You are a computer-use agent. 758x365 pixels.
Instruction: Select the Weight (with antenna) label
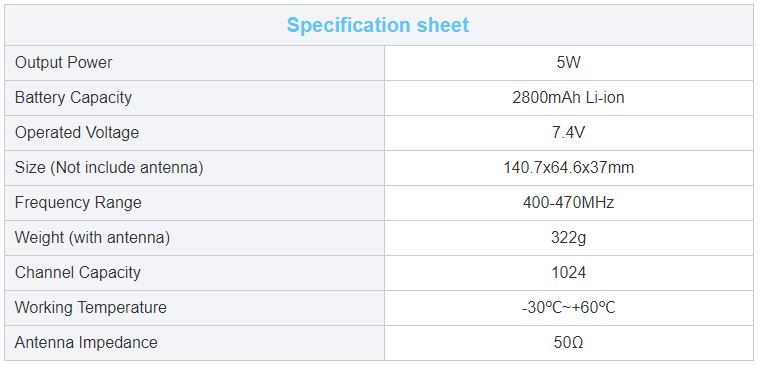(92, 238)
